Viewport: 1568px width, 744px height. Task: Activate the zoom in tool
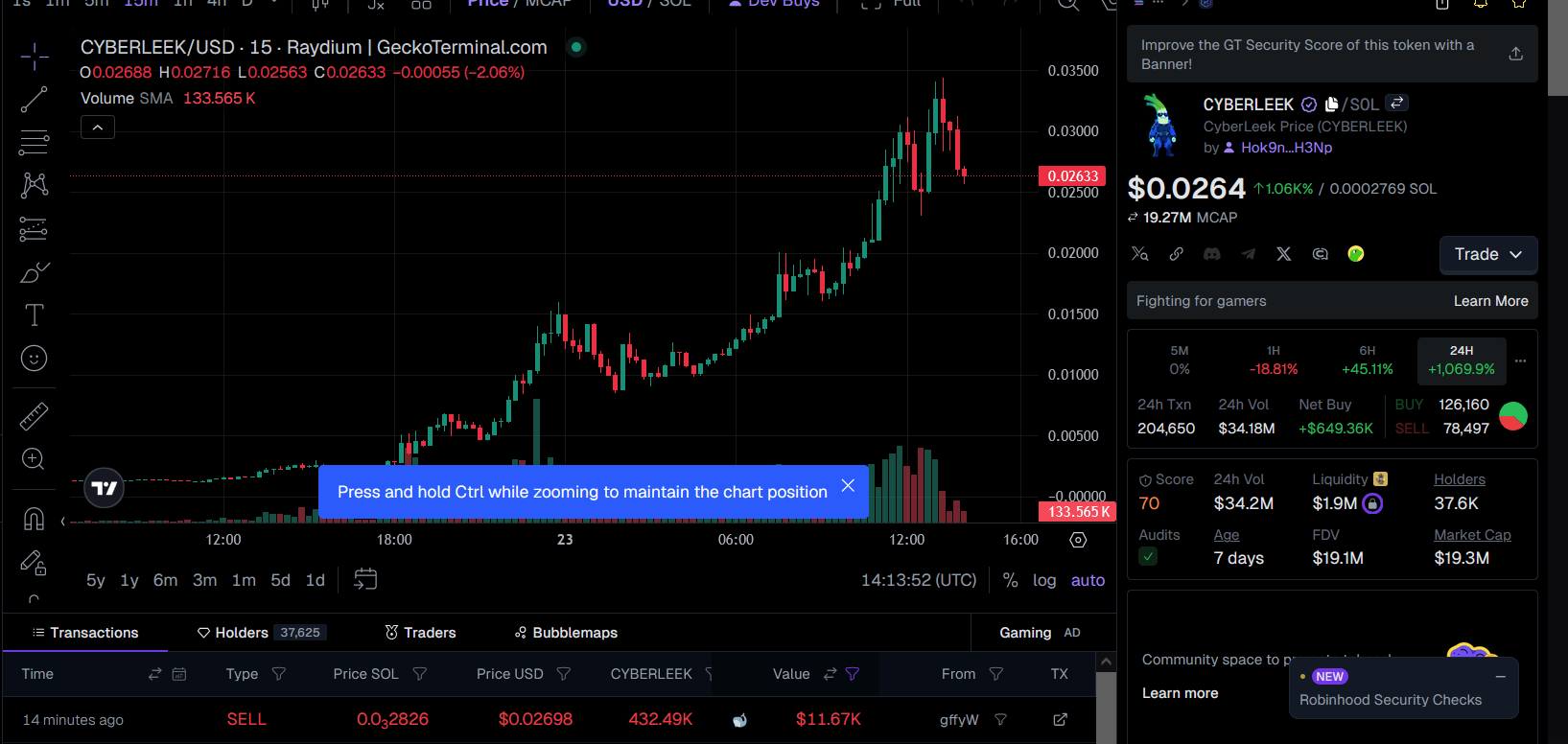click(x=34, y=459)
